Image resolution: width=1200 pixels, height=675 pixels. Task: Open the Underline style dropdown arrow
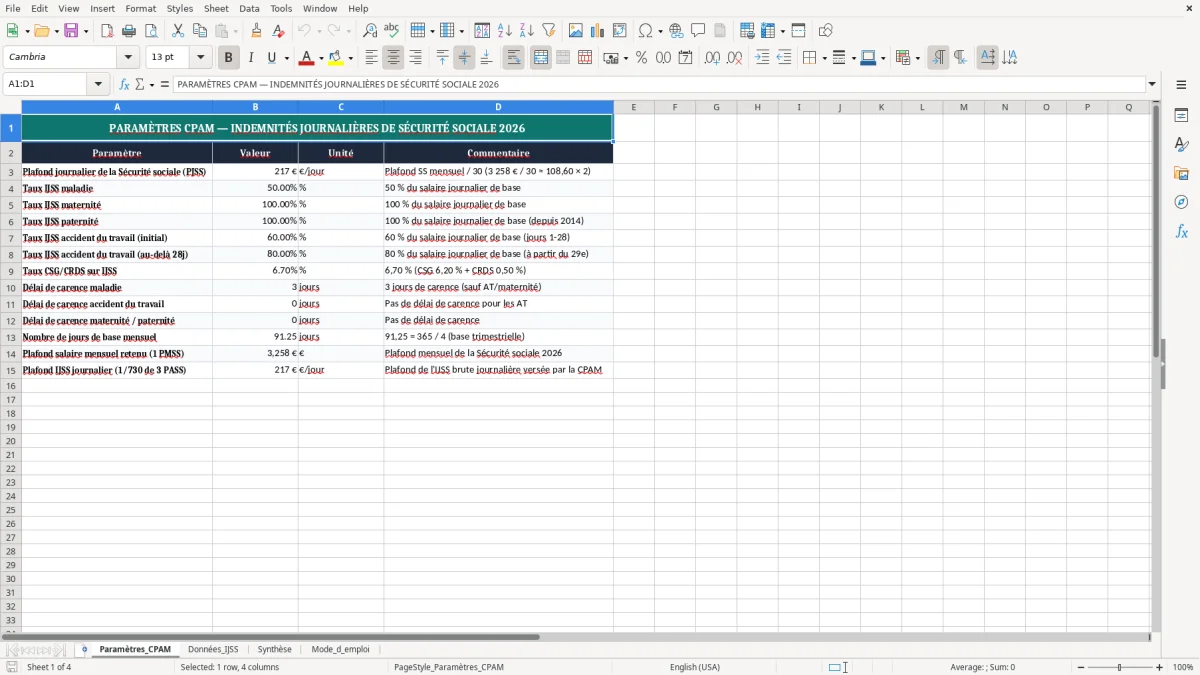coord(286,58)
